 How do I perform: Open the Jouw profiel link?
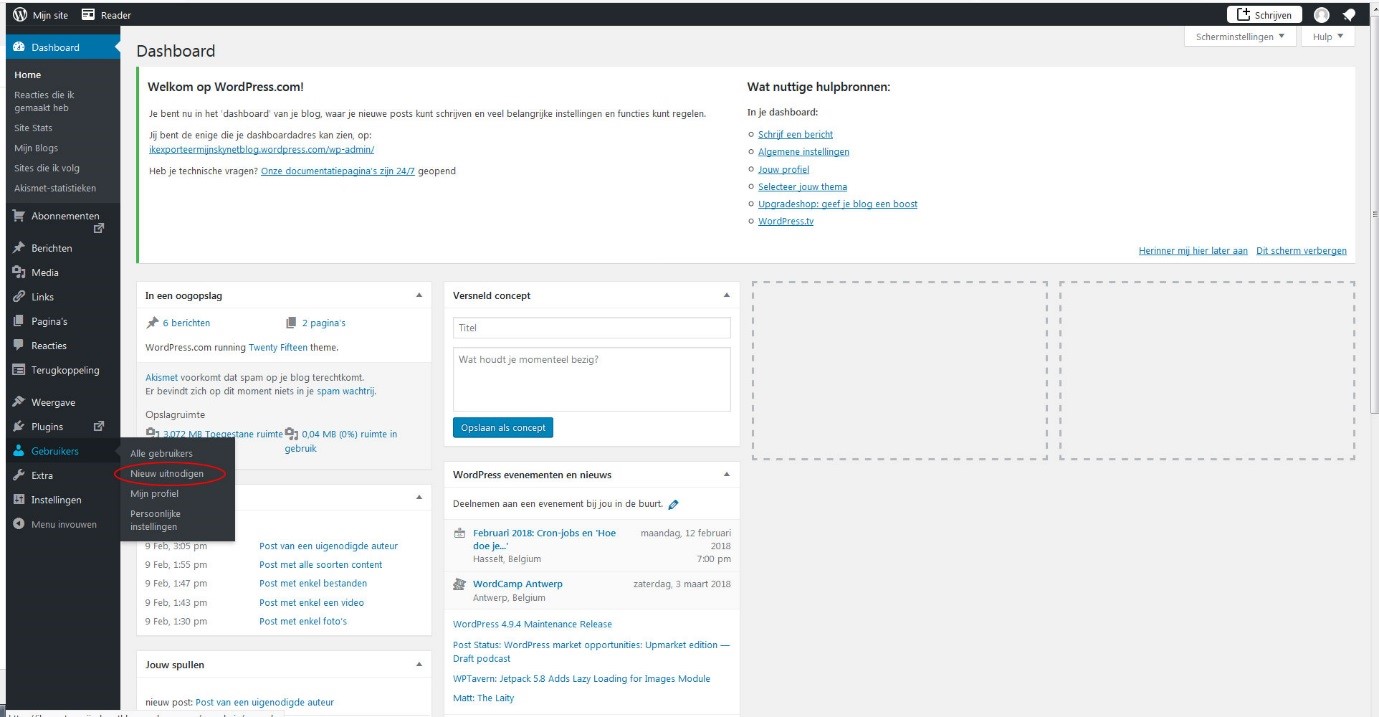[x=783, y=170]
